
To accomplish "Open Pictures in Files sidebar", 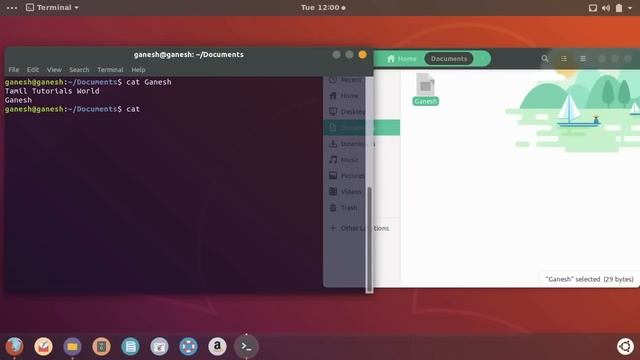I will tap(347, 176).
